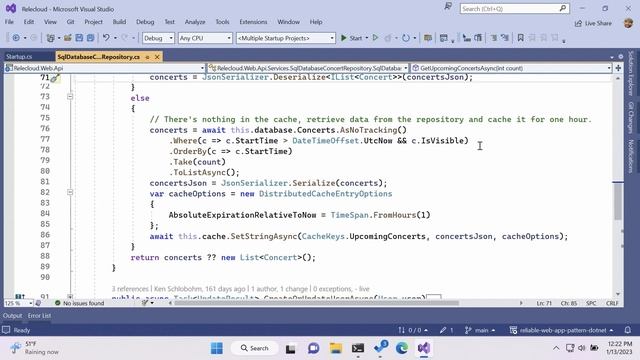The height and width of the screenshot is (360, 640).
Task: Open the SqlDatabaseConcertRepository type navigation dropdown
Action: (308, 68)
